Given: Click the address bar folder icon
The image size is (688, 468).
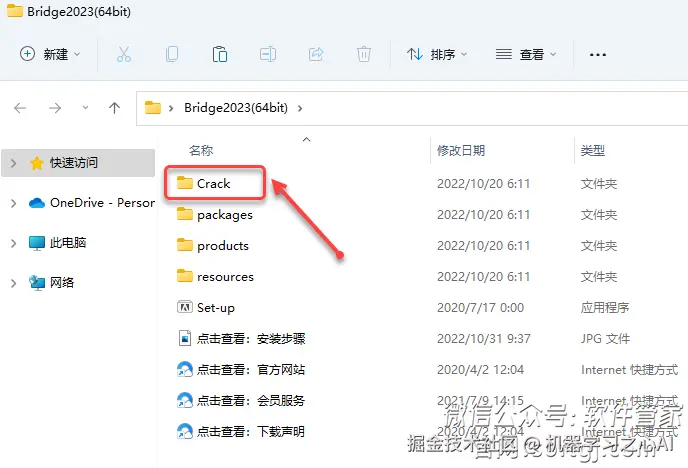Looking at the screenshot, I should [x=153, y=107].
